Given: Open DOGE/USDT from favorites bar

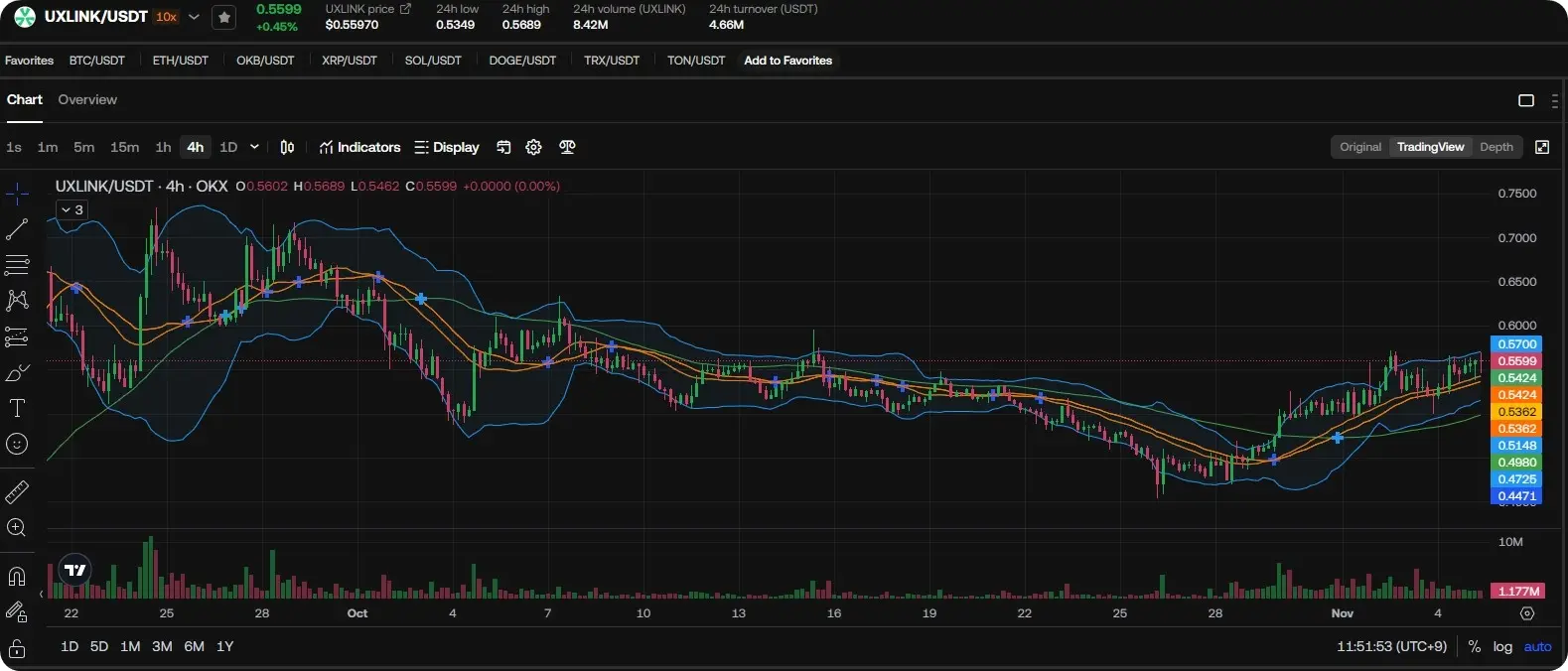Looking at the screenshot, I should 522,61.
